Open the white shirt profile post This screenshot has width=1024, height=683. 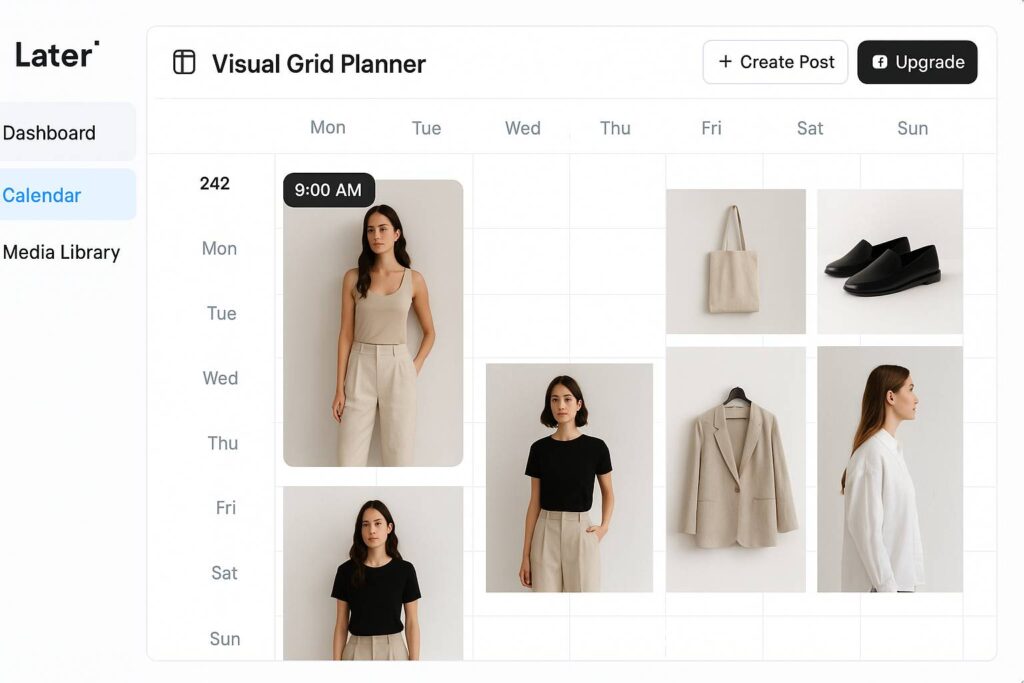[x=889, y=469]
